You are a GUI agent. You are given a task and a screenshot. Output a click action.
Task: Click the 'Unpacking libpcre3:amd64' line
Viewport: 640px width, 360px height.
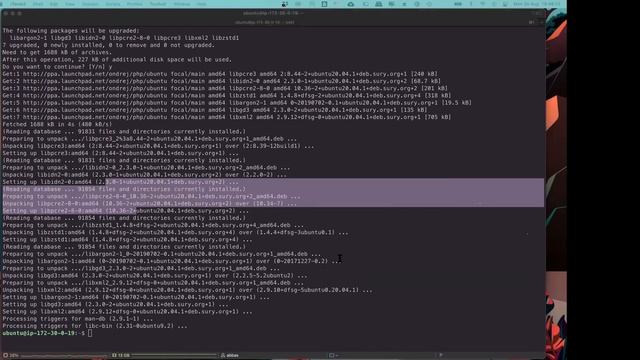pyautogui.click(x=158, y=146)
